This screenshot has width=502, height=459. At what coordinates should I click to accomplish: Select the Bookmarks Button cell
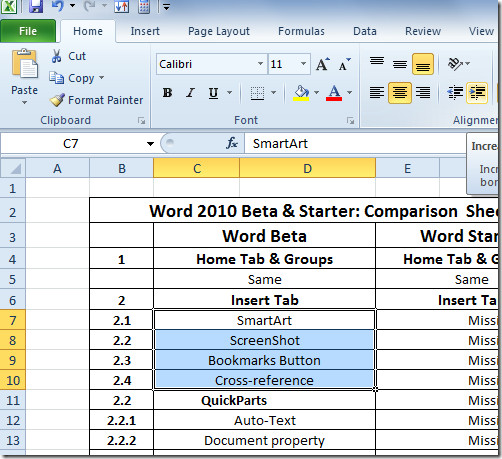[264, 360]
